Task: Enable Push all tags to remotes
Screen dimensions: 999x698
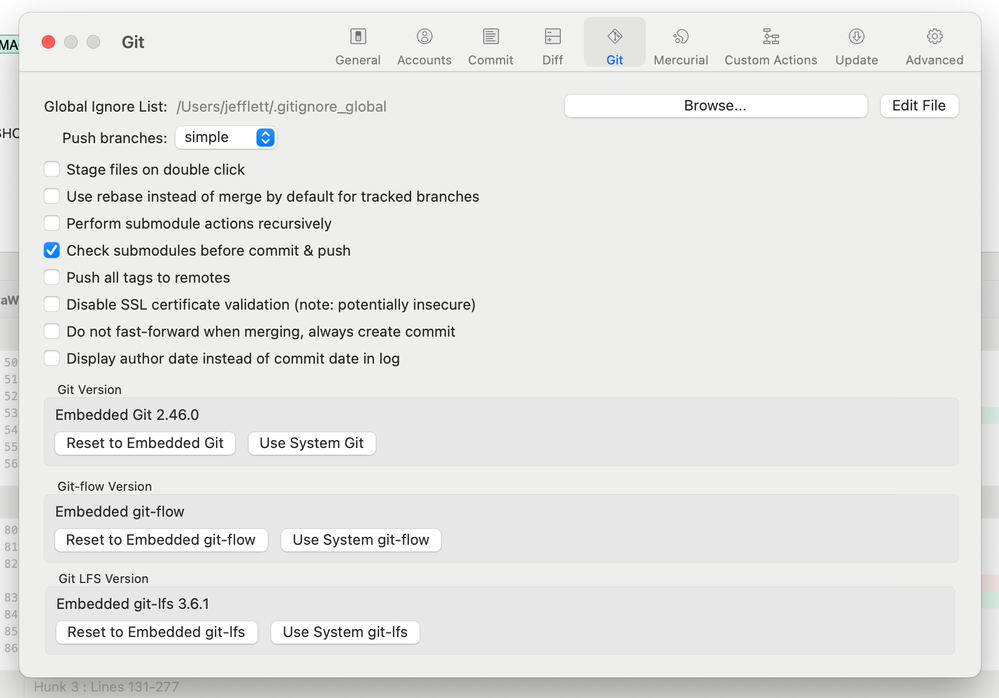Action: coord(52,278)
